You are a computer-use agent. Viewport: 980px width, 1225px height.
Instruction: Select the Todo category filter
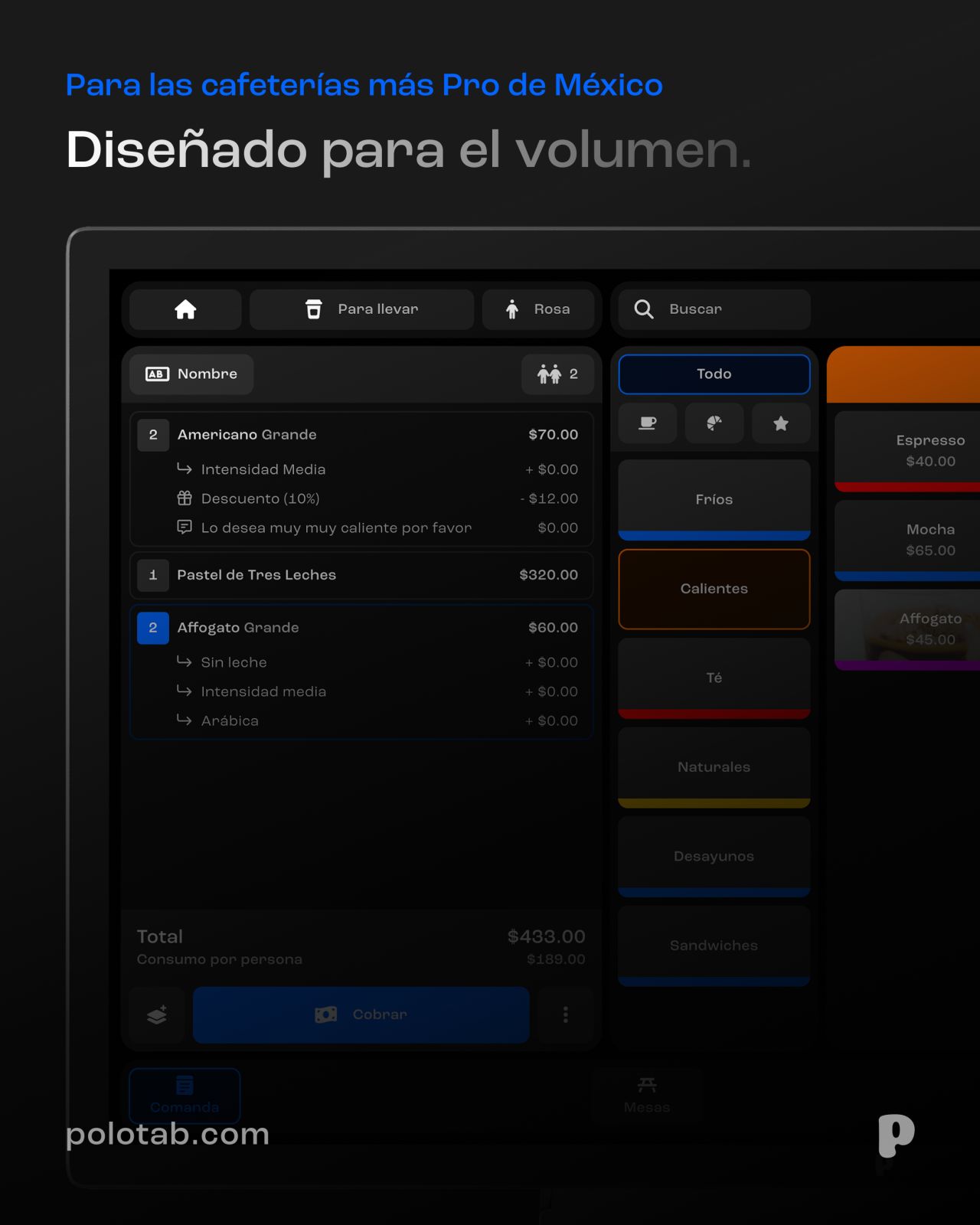pyautogui.click(x=714, y=374)
